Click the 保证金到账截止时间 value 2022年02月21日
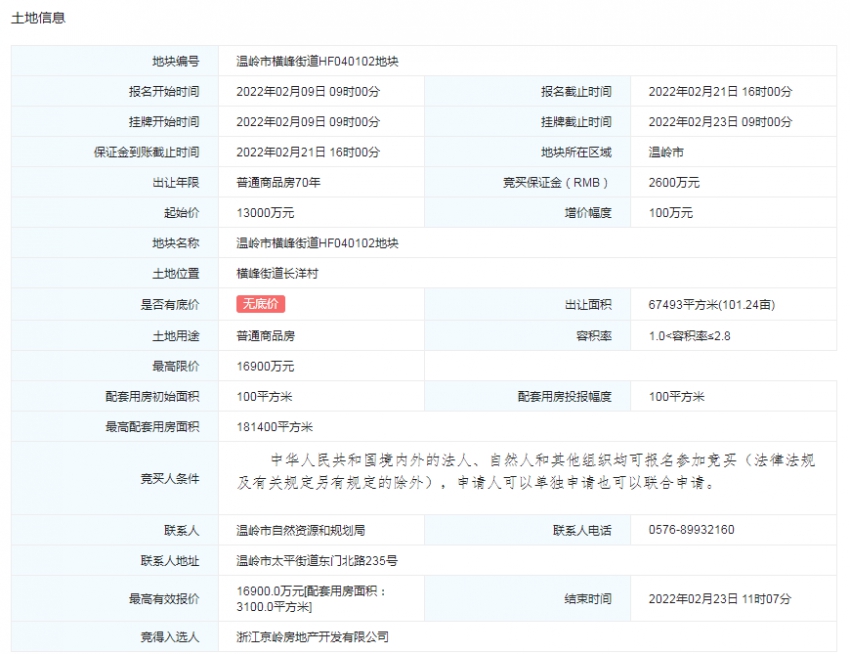The image size is (850, 654). (x=280, y=152)
